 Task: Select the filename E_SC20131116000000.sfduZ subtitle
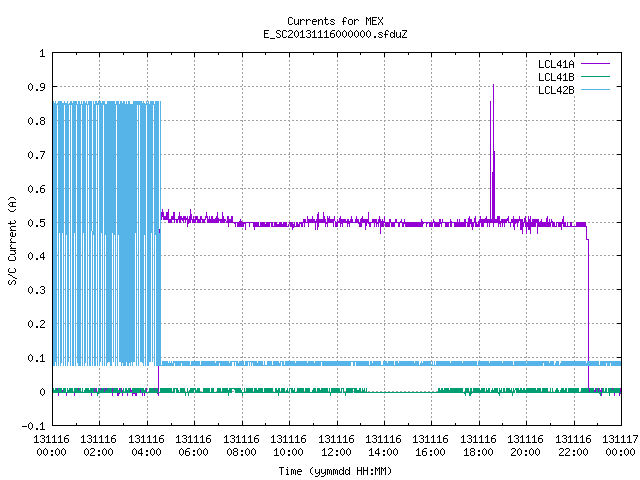pyautogui.click(x=335, y=34)
